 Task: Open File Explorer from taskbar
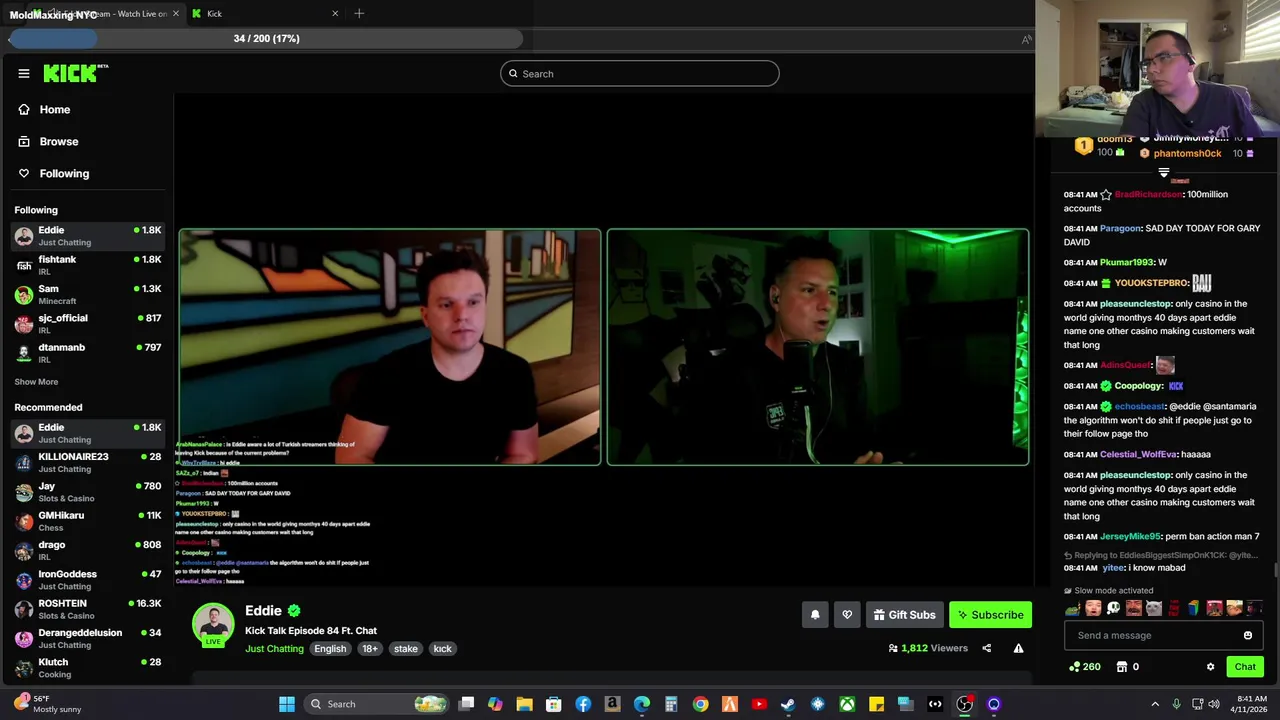click(x=524, y=704)
